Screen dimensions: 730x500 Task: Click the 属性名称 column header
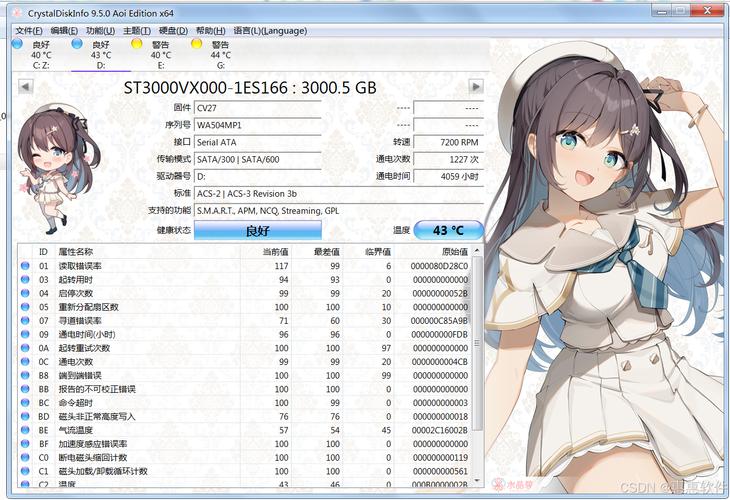click(x=148, y=252)
